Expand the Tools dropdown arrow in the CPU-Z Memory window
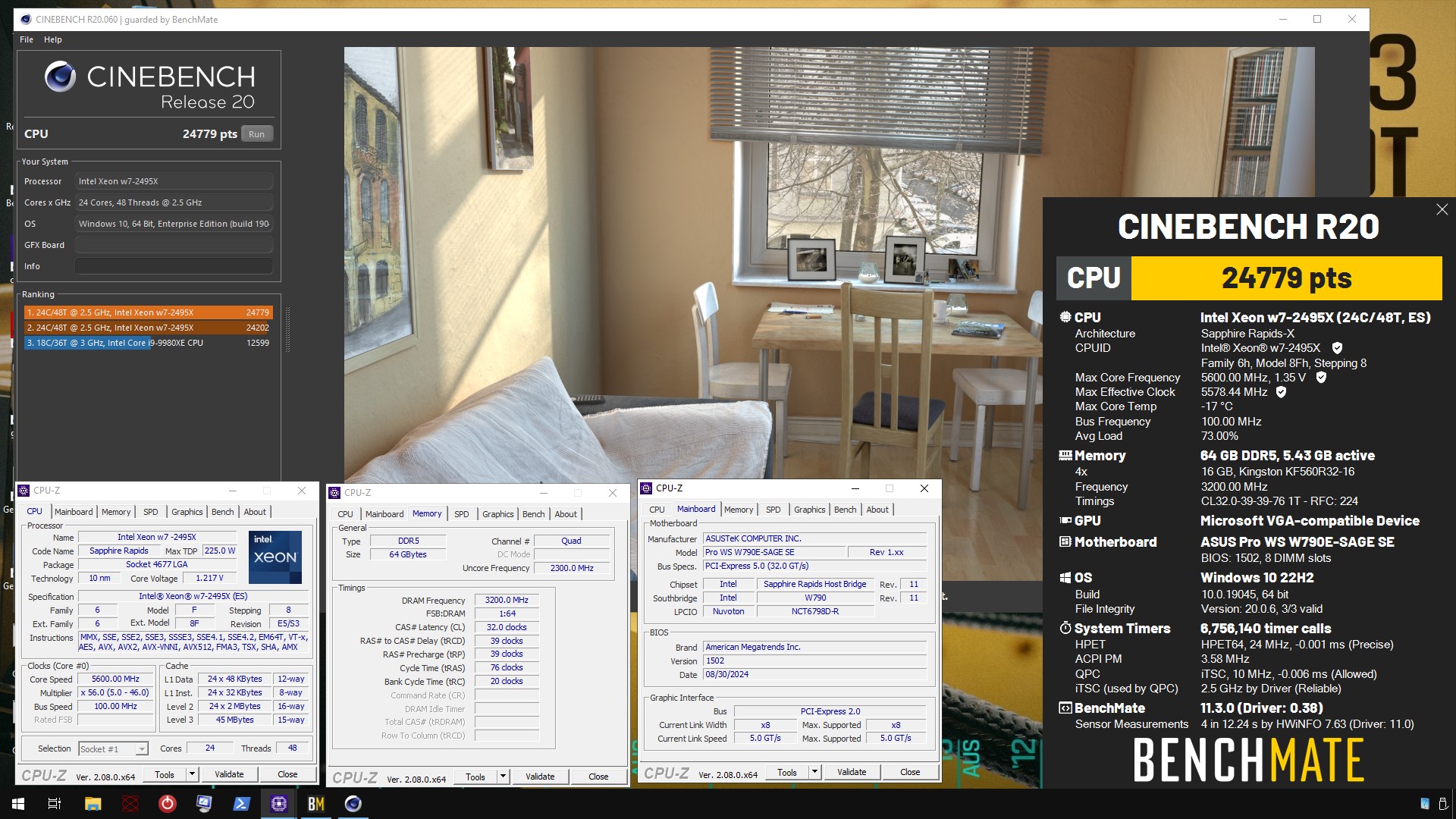The image size is (1456, 819). pyautogui.click(x=503, y=777)
